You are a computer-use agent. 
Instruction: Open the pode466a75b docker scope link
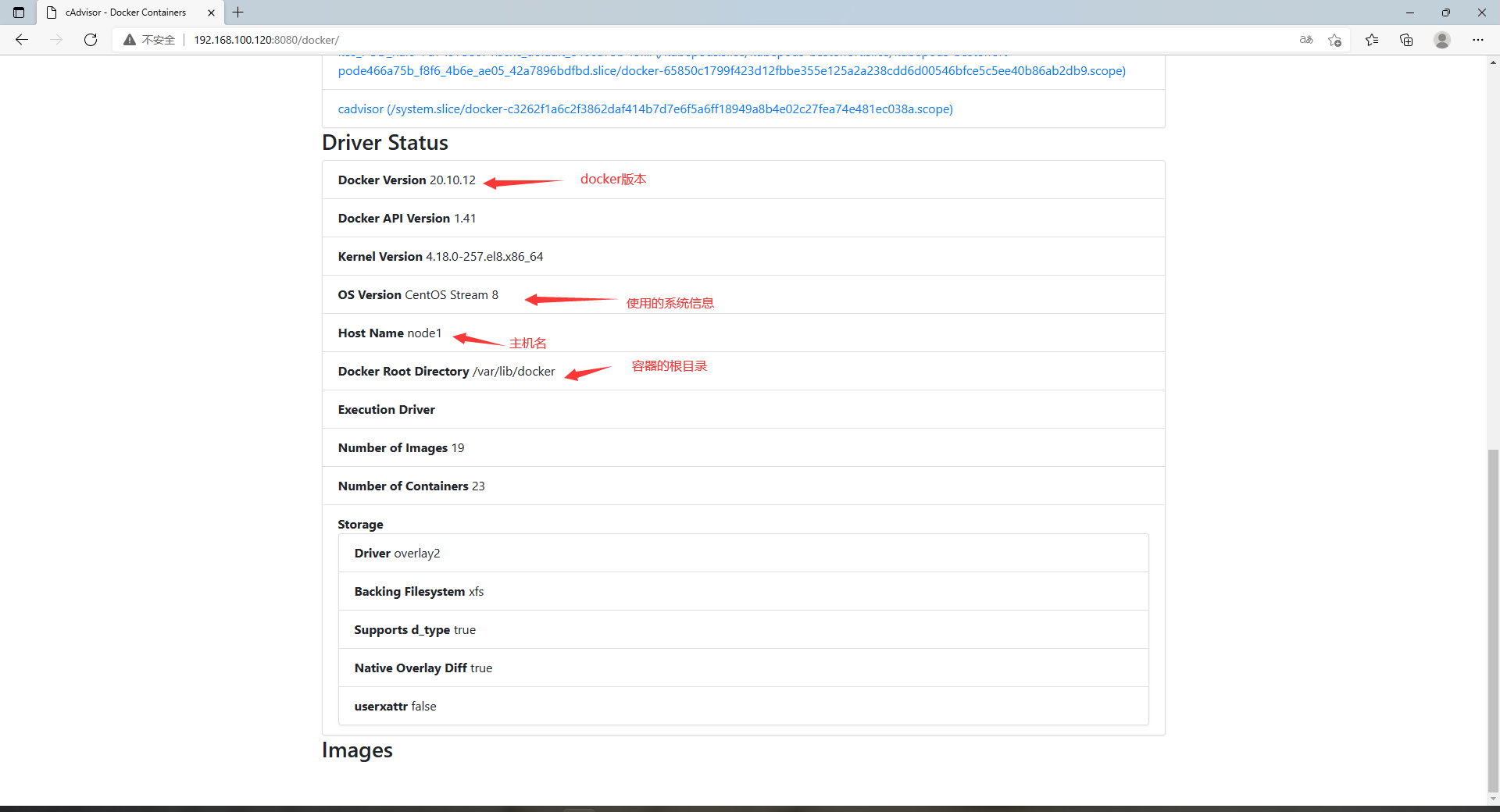[732, 71]
